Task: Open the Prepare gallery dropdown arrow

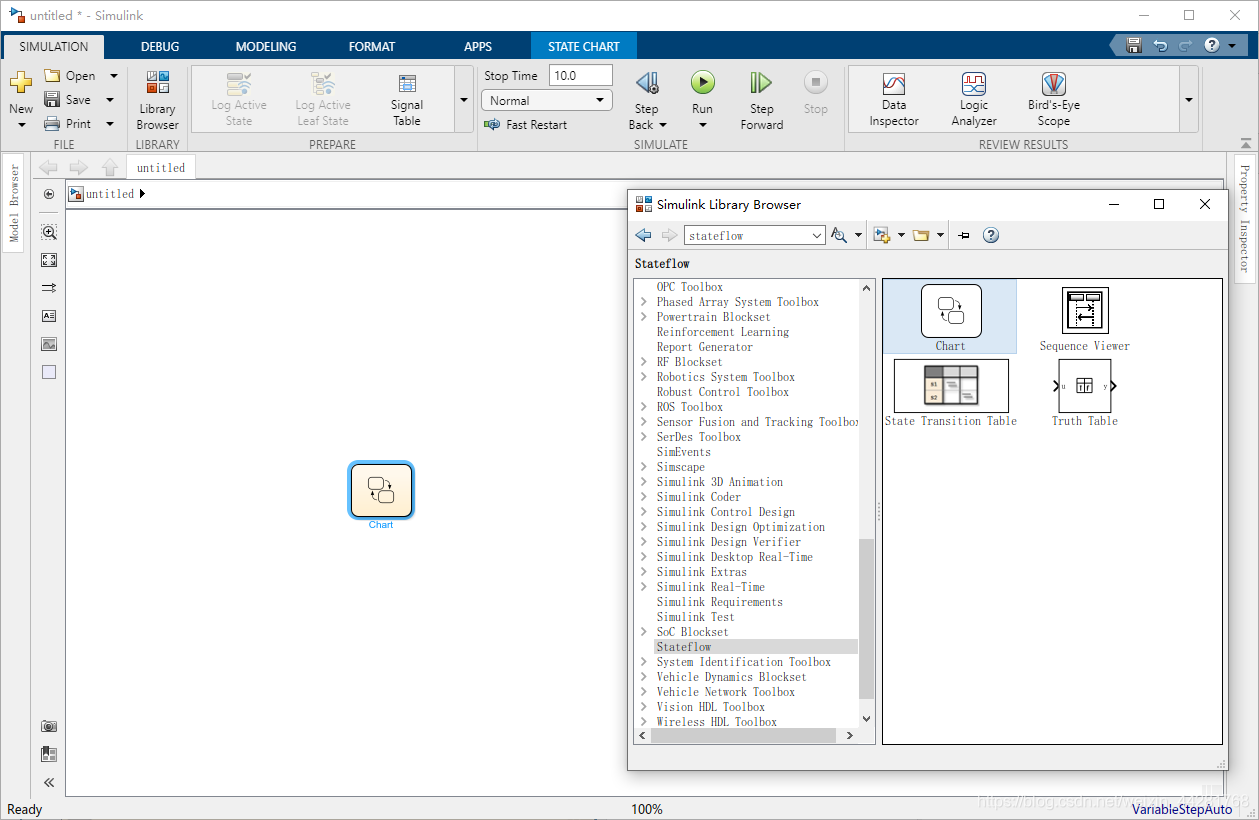Action: pos(463,100)
